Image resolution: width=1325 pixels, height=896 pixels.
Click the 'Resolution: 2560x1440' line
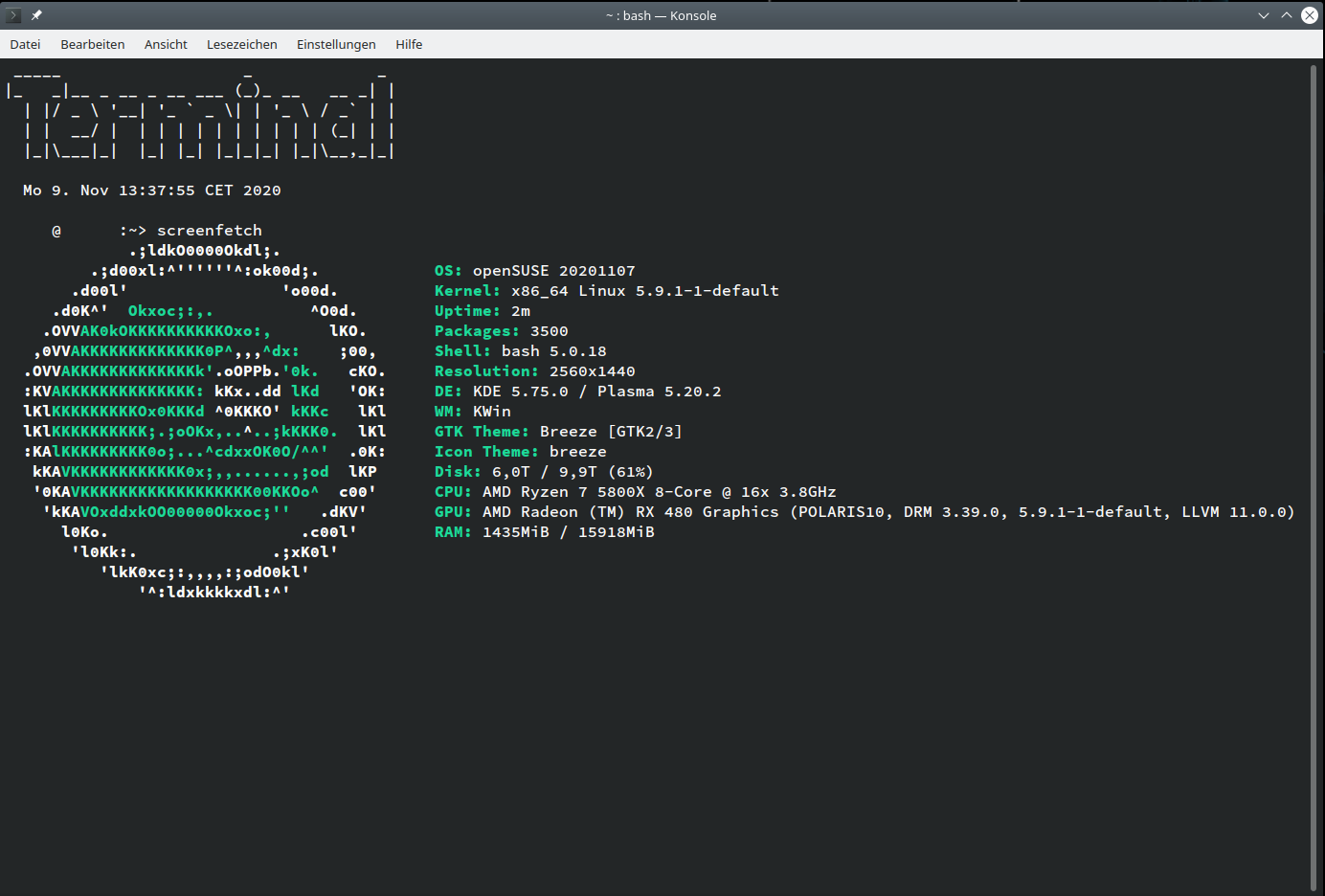[535, 371]
